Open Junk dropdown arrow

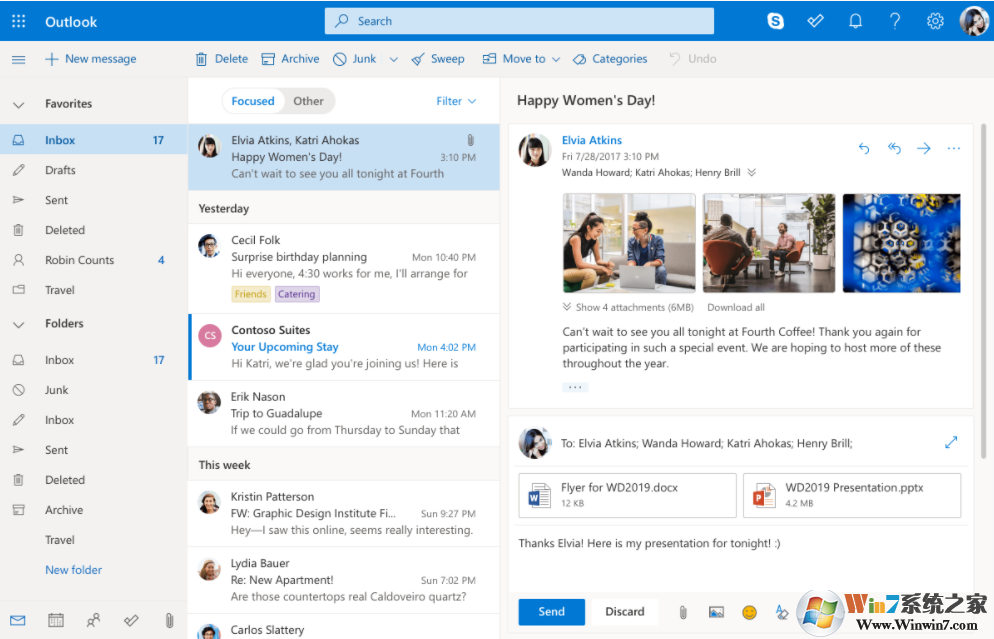394,60
